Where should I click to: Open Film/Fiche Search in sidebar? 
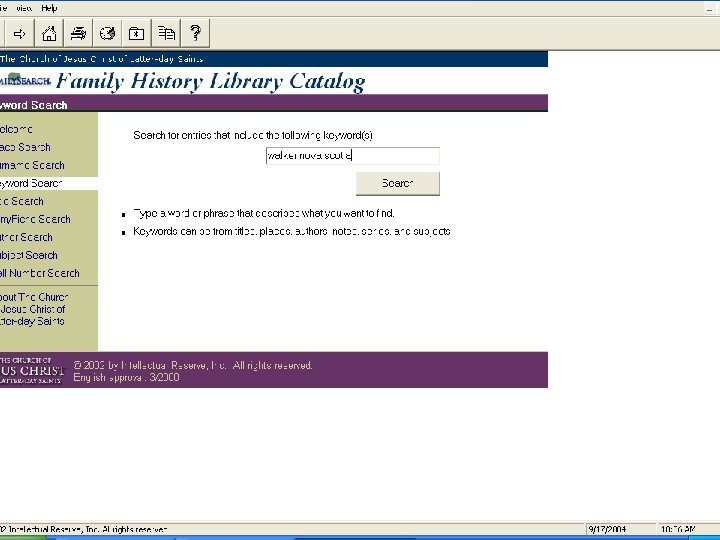click(x=35, y=219)
